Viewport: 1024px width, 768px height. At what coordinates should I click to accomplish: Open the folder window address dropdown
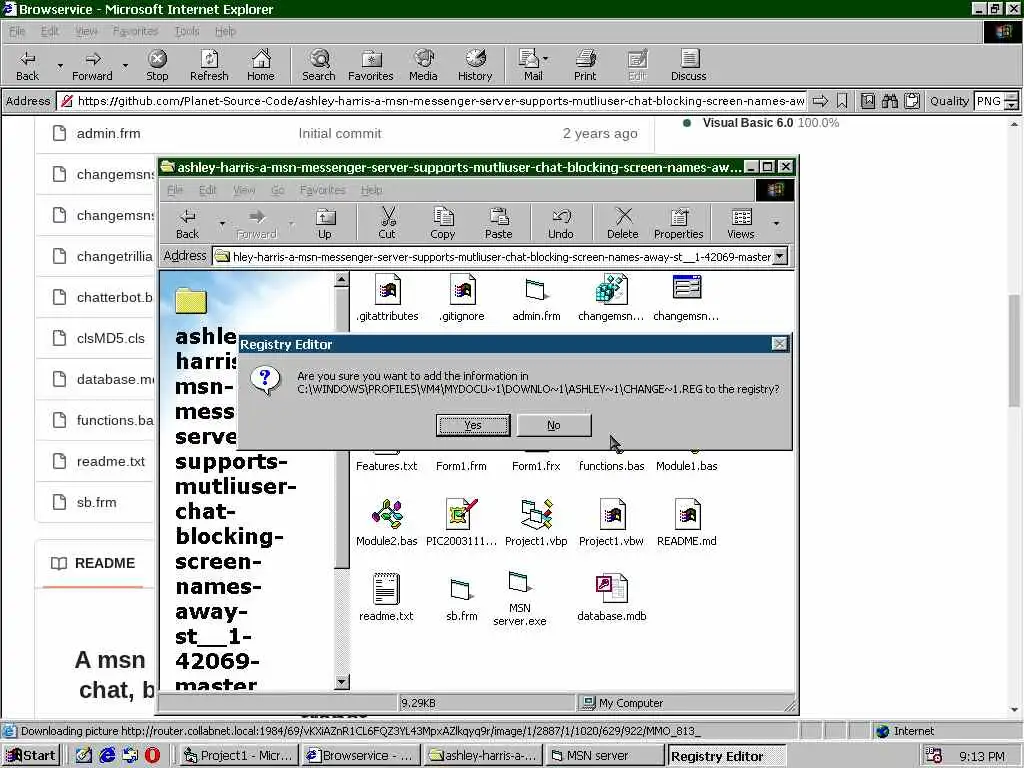coord(780,257)
